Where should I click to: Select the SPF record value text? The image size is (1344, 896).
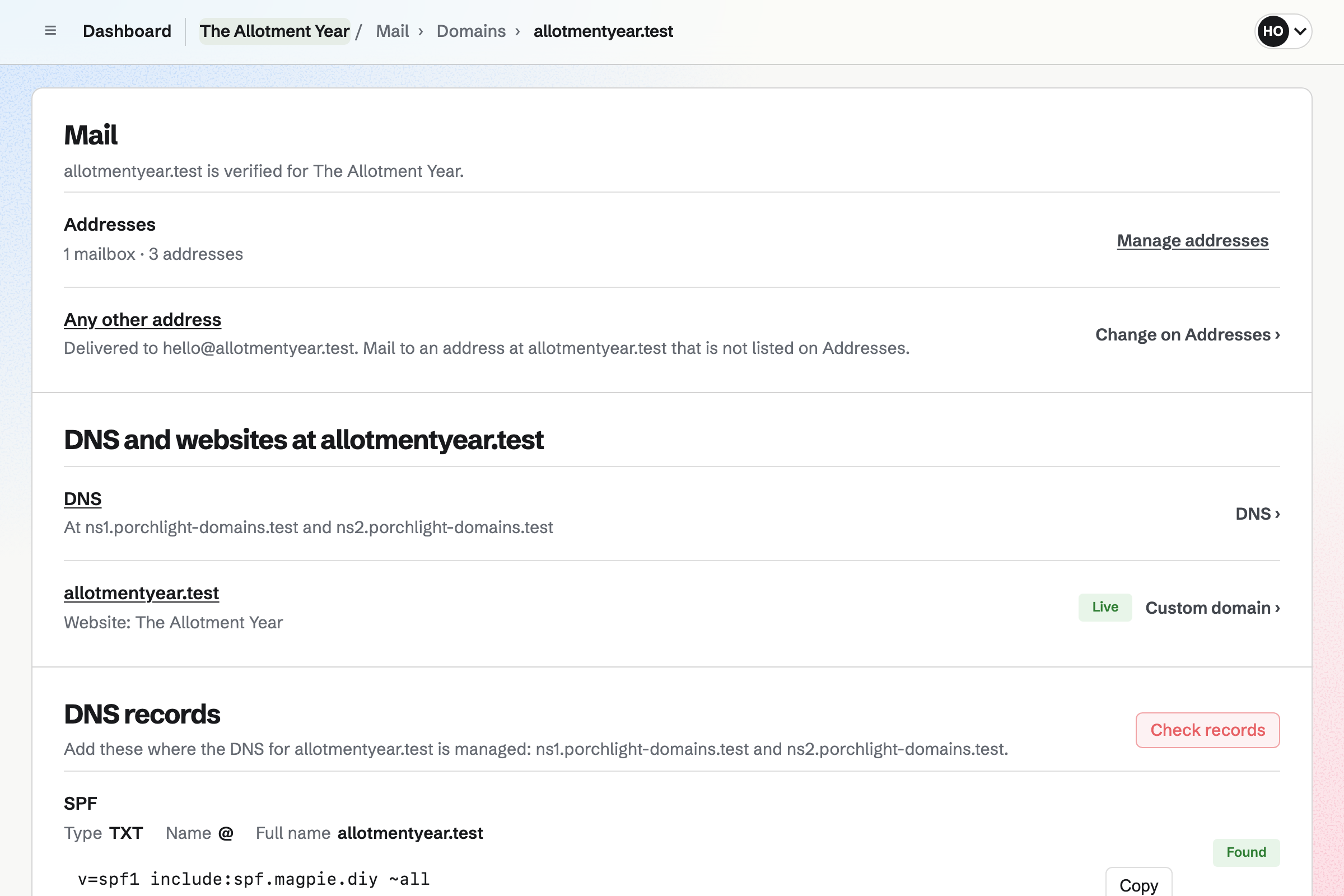(253, 879)
